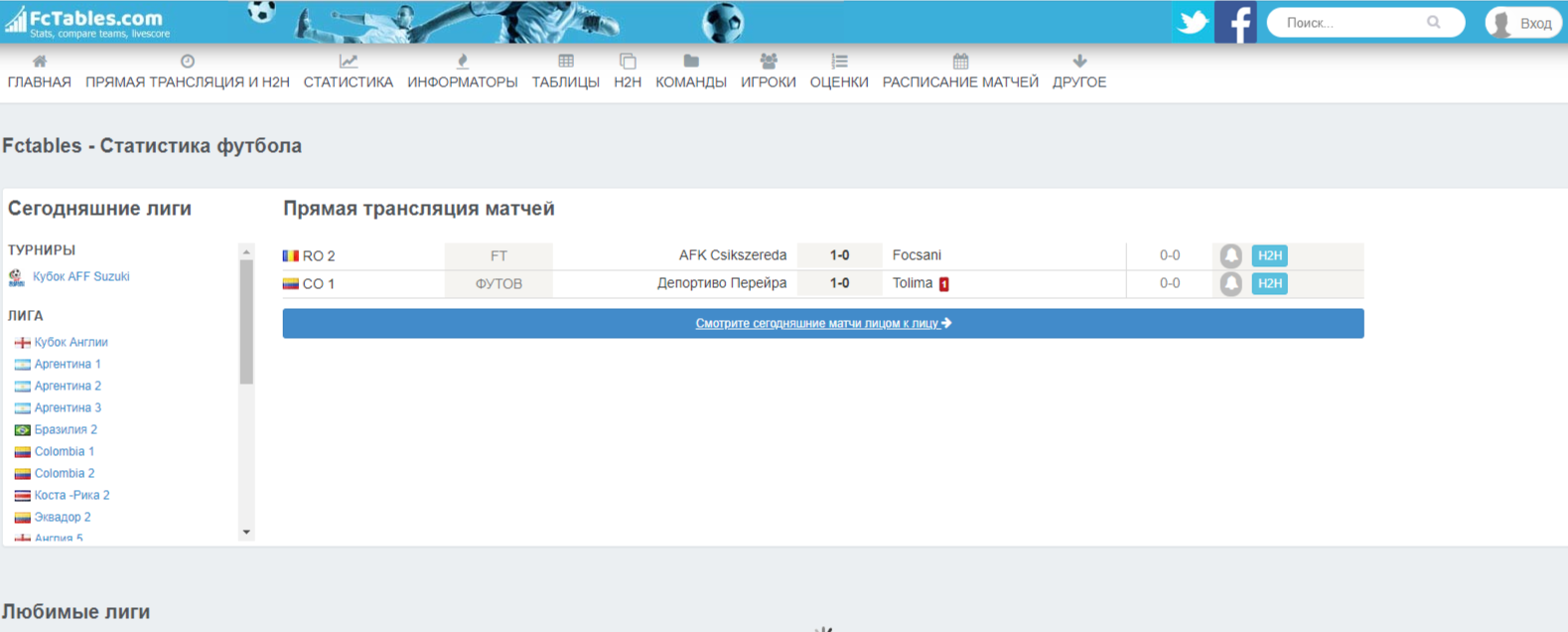Open the СТАТИСТИКА menu

[349, 82]
